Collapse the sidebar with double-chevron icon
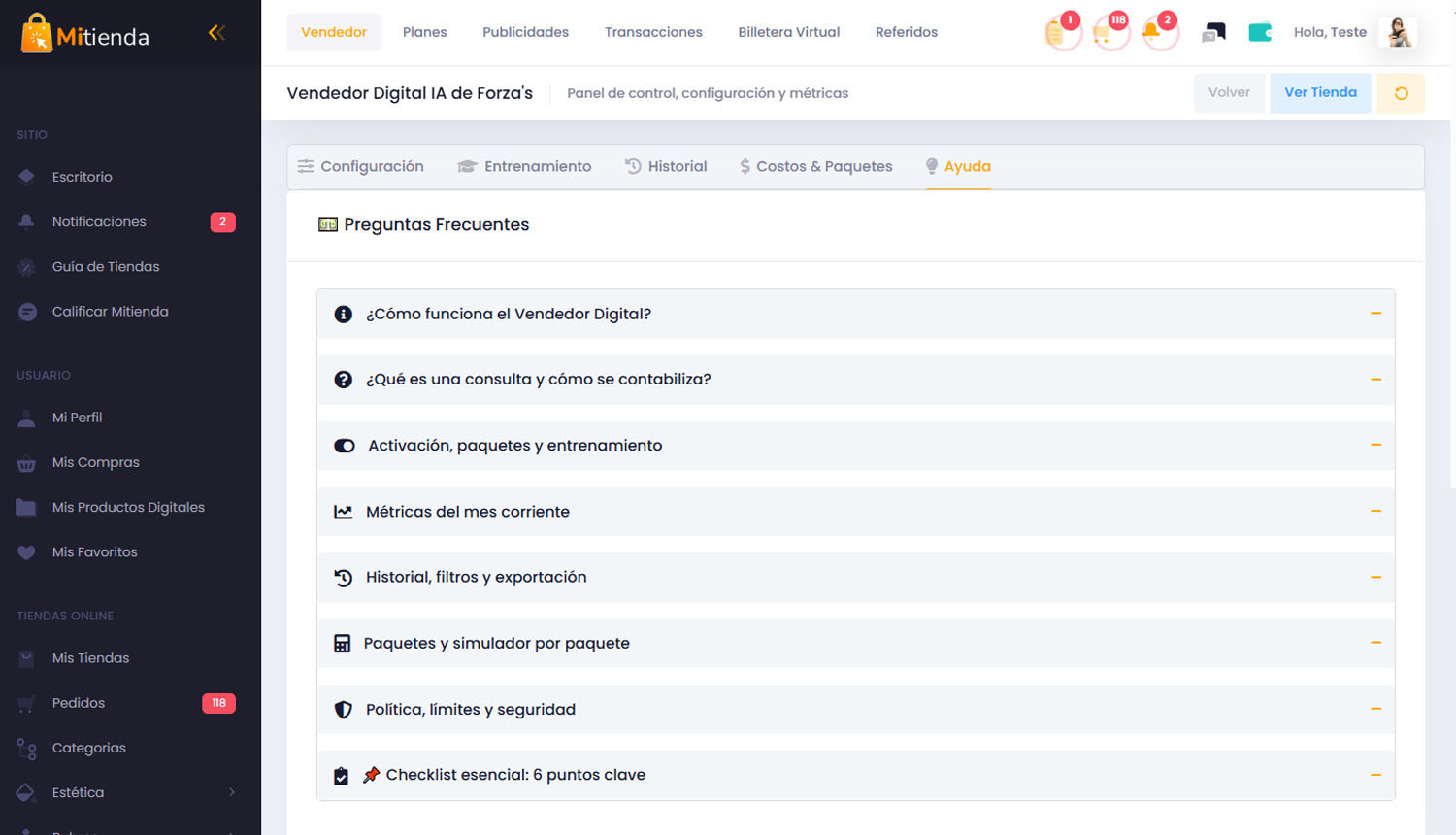 216,33
